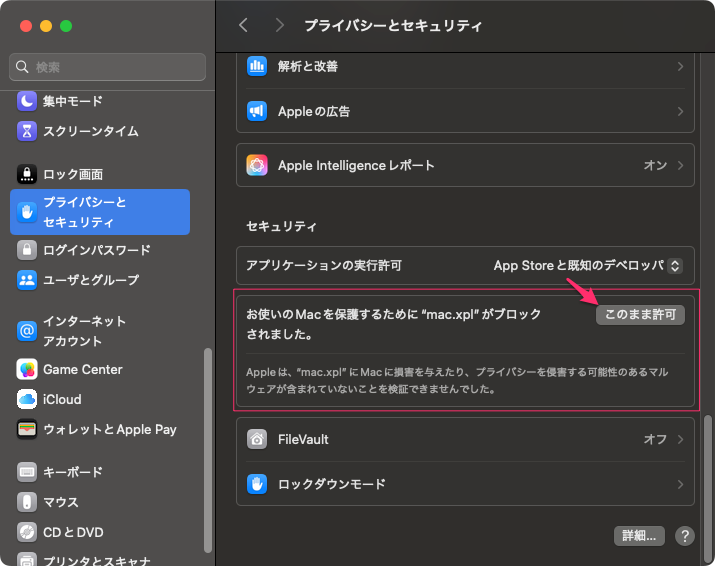Viewport: 715px width, 566px height.
Task: Select ログインパスワード in the sidebar
Action: pyautogui.click(x=96, y=250)
